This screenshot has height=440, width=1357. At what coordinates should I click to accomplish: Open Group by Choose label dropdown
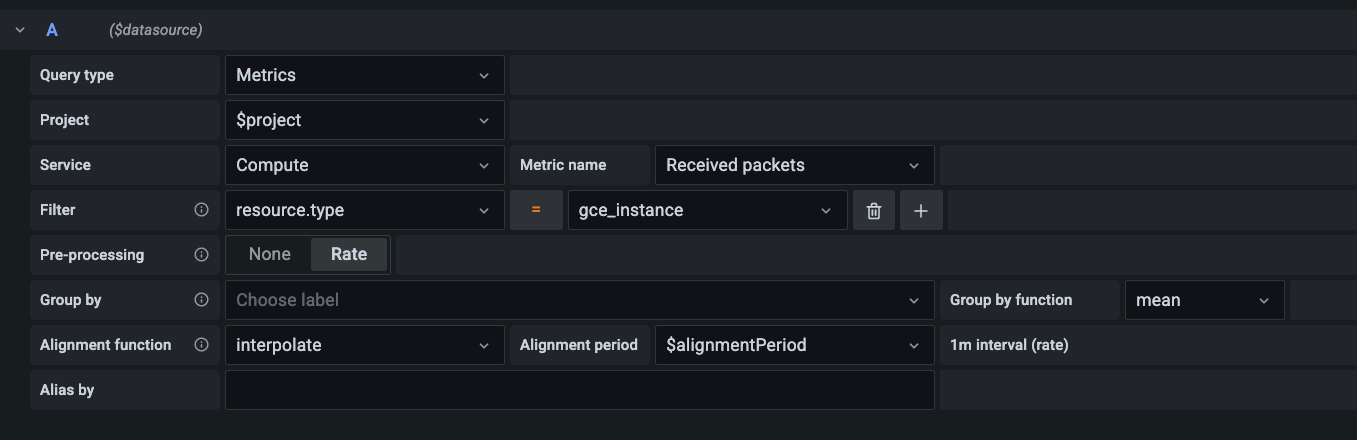579,300
